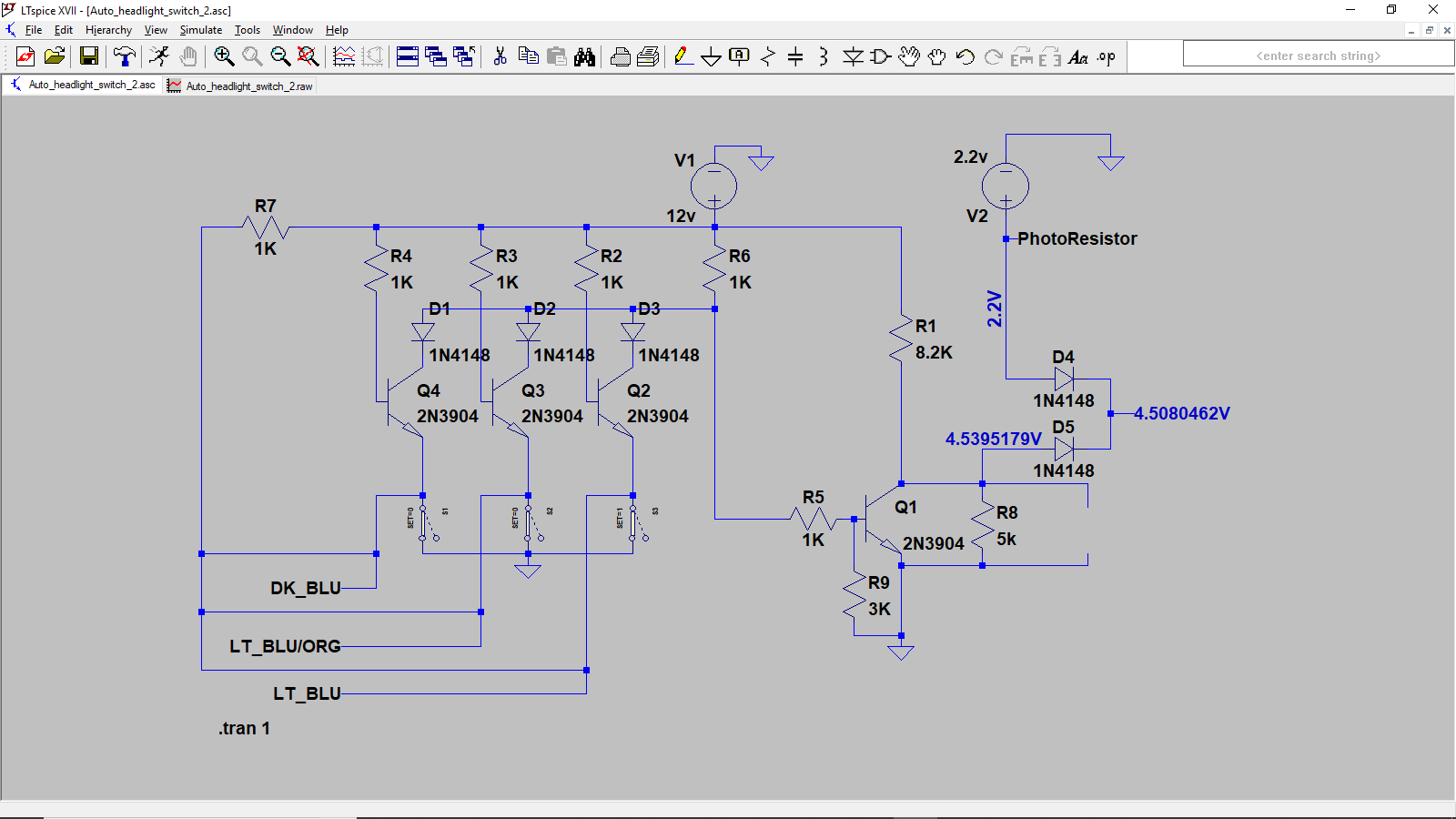Viewport: 1456px width, 819px height.
Task: Open the Control Panel hammer icon
Action: pos(124,56)
